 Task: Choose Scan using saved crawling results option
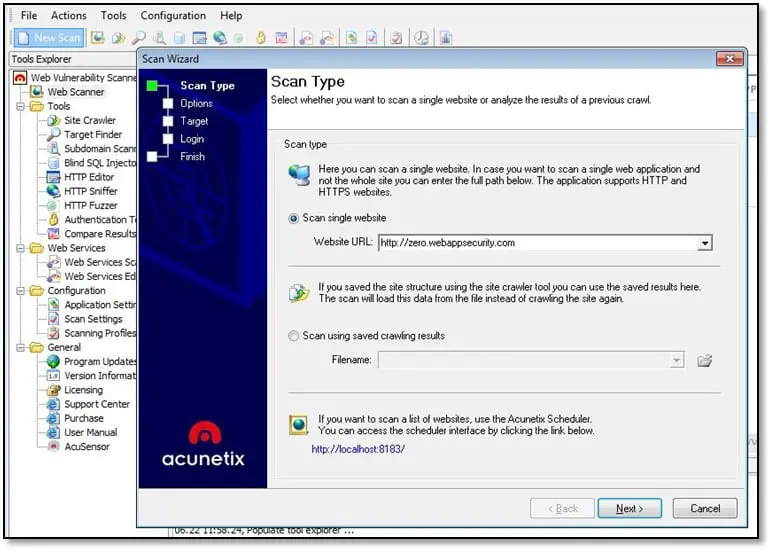click(293, 336)
